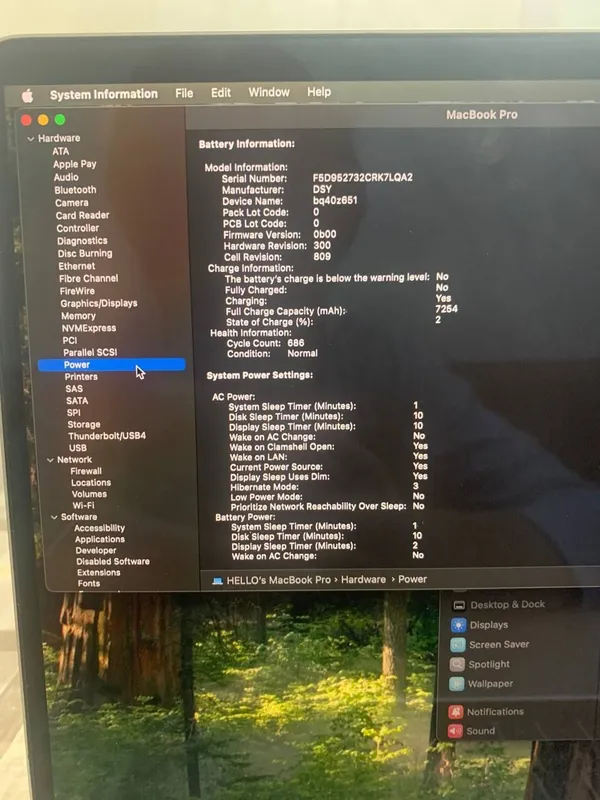Open the Window menu
The image size is (600, 800).
coord(269,92)
